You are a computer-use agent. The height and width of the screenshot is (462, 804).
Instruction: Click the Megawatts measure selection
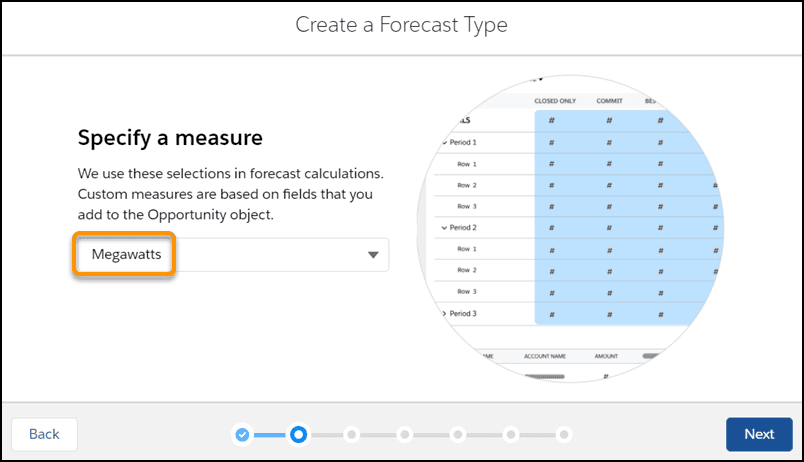pos(126,254)
